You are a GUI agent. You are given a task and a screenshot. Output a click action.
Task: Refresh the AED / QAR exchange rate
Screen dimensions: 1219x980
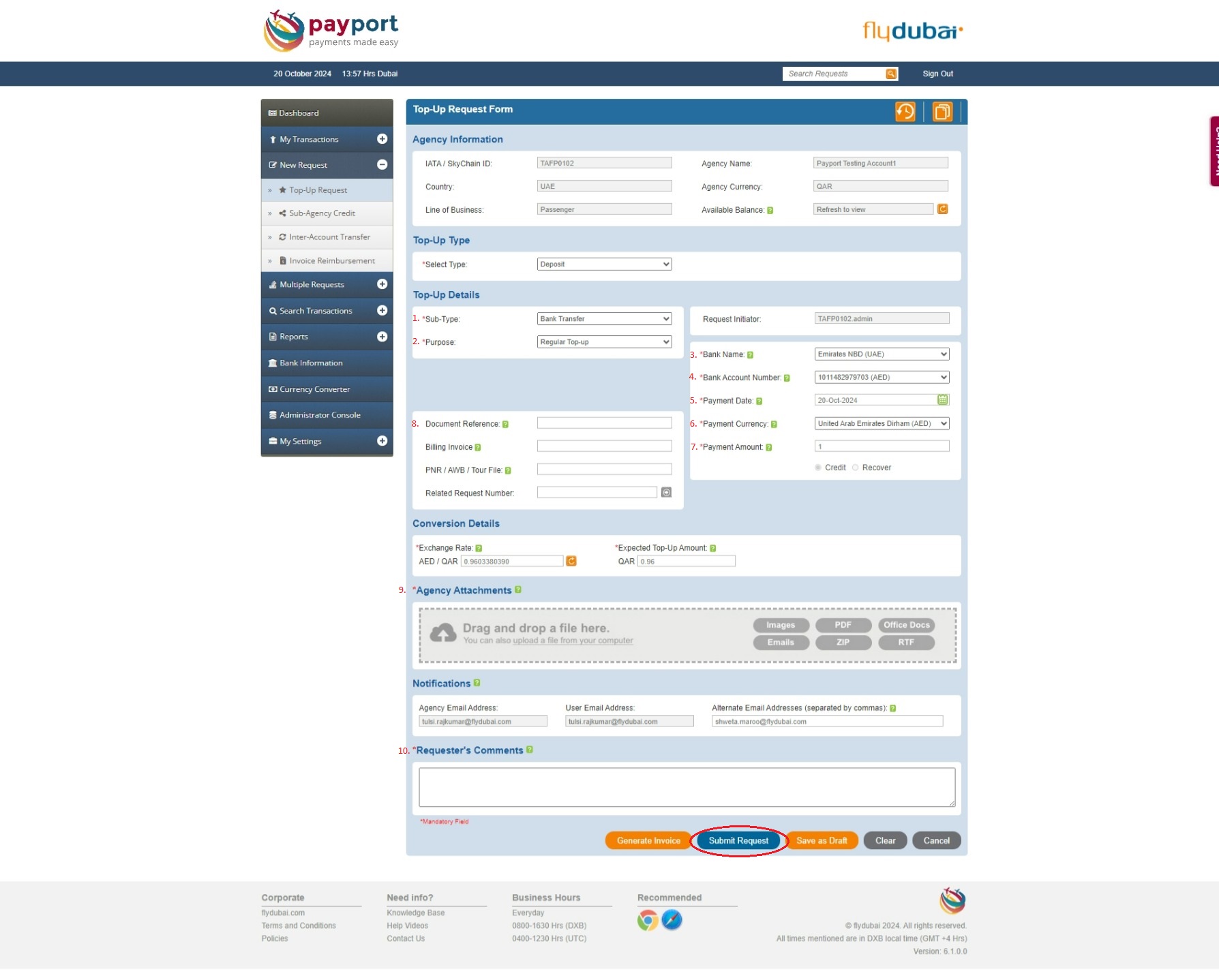coord(571,561)
